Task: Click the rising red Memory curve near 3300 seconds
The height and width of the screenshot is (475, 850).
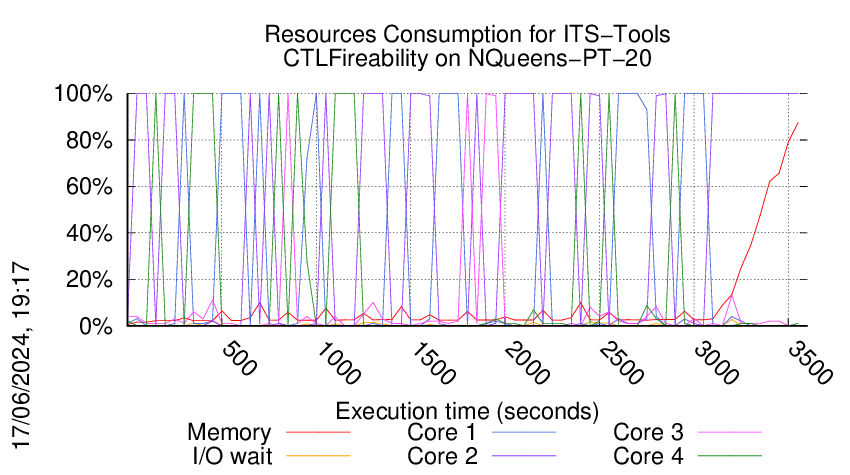Action: point(751,245)
